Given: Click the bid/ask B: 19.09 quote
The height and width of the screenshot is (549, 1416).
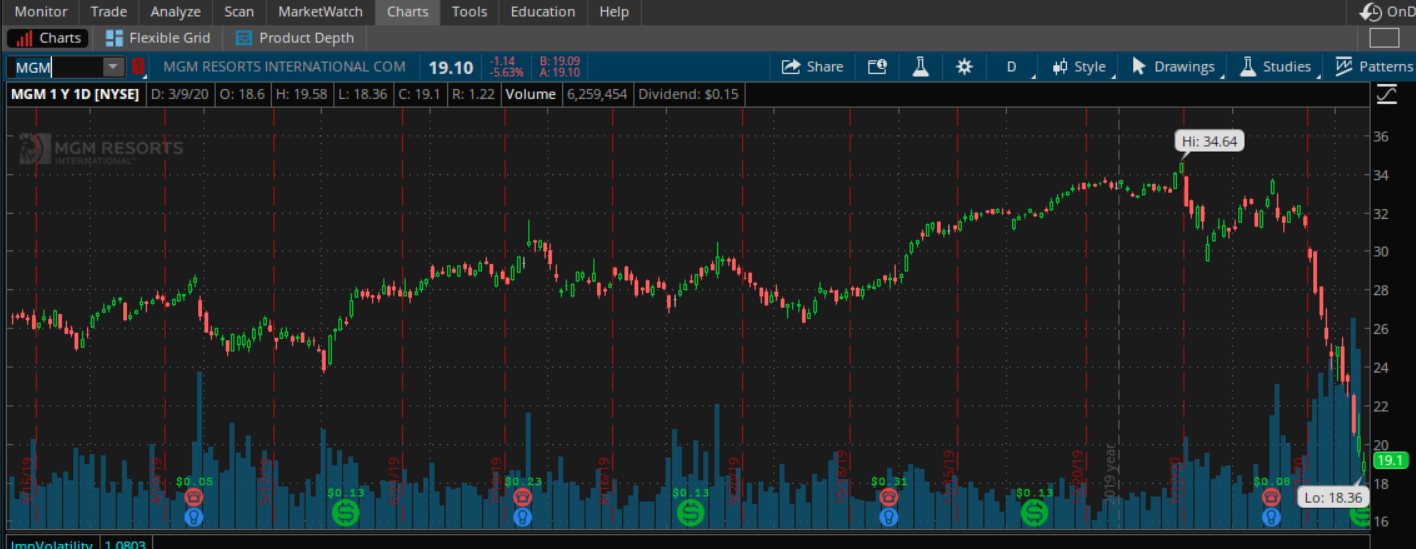Looking at the screenshot, I should point(559,60).
